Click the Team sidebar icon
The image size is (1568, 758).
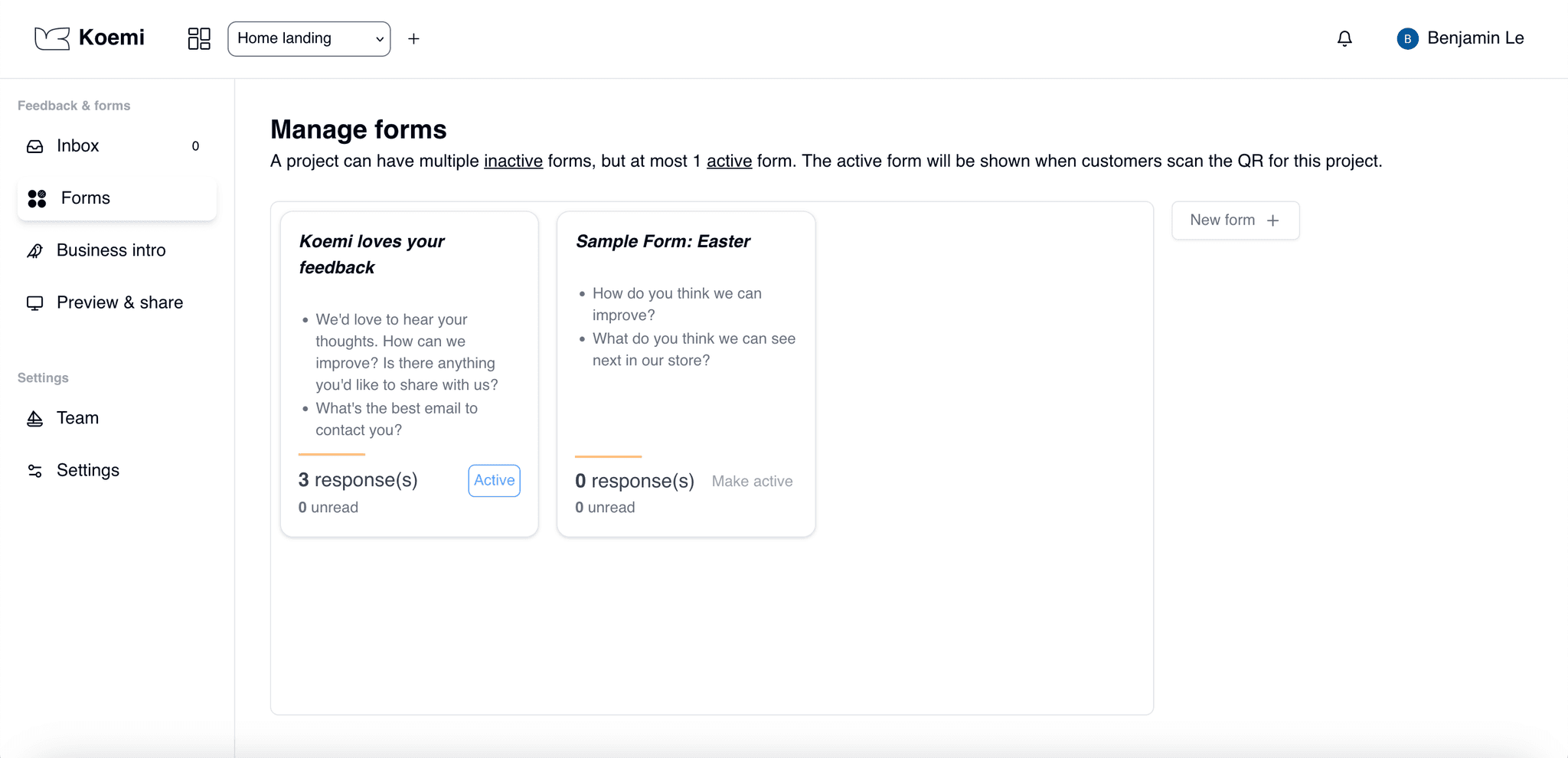tap(35, 419)
